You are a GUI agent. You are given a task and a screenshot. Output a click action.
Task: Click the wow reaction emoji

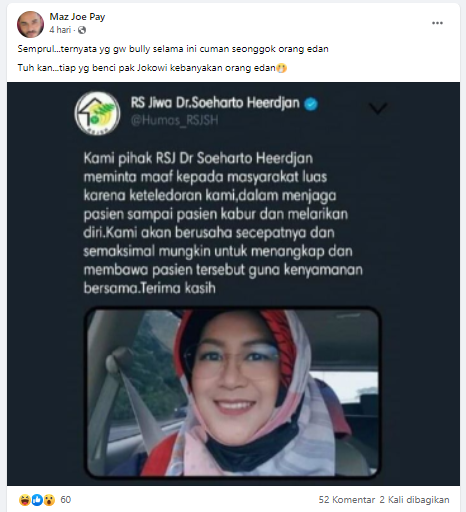click(x=49, y=500)
